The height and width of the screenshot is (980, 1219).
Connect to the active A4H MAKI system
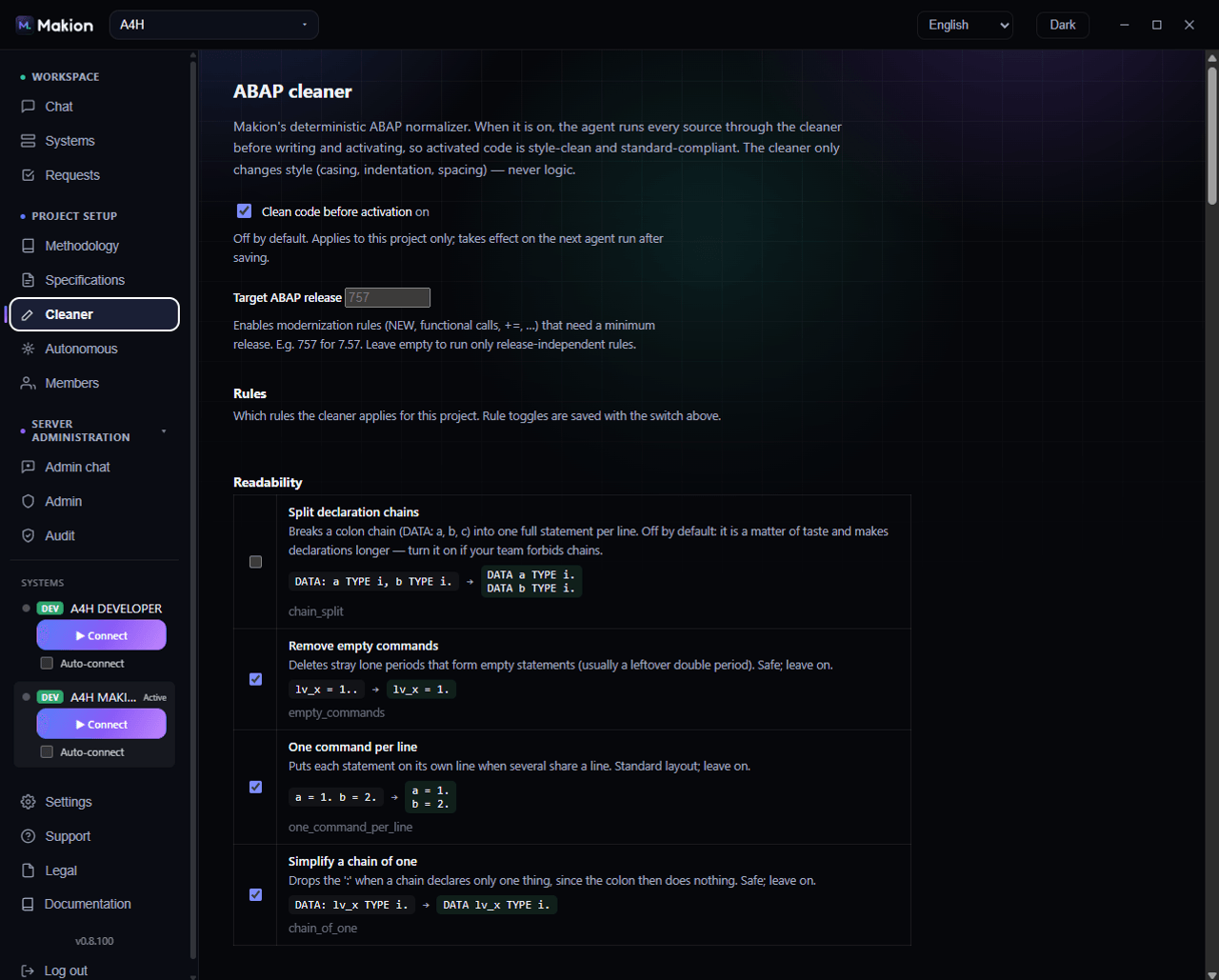[x=101, y=724]
